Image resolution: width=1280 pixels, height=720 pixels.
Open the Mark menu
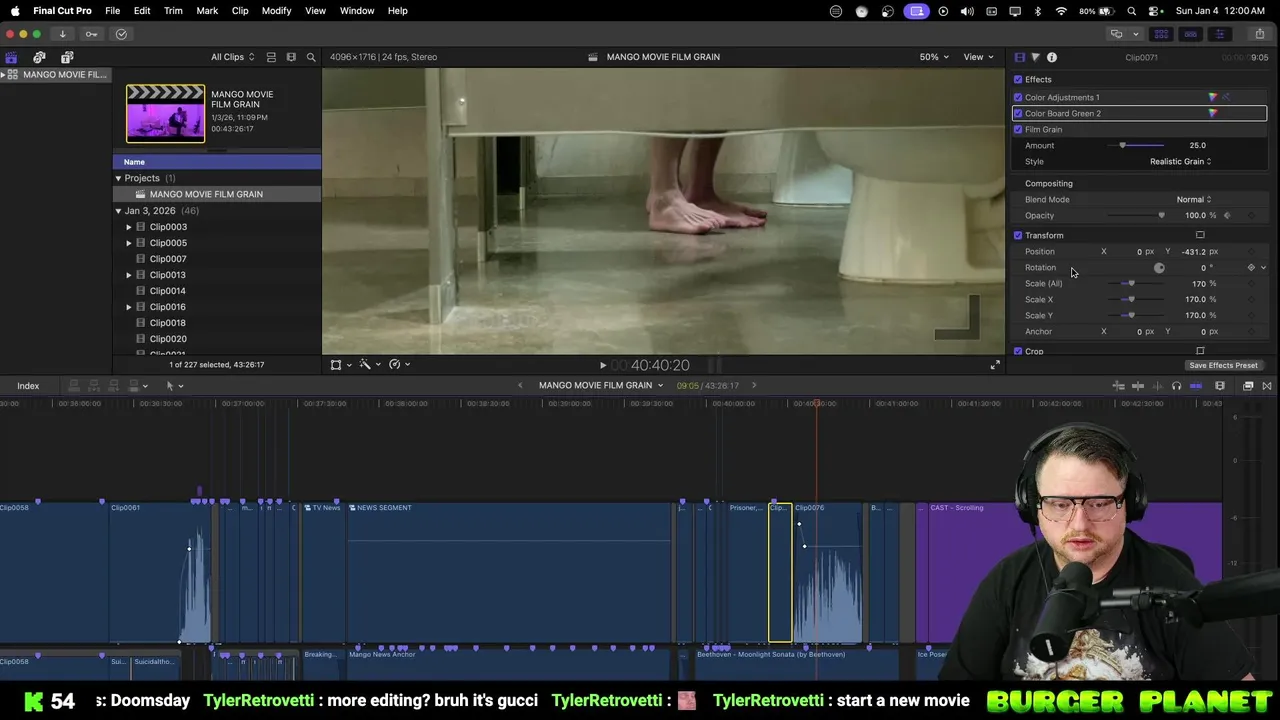[207, 10]
